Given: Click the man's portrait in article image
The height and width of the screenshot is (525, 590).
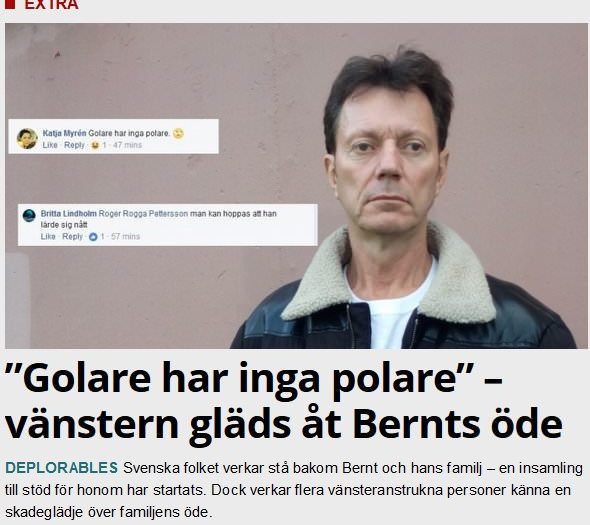Looking at the screenshot, I should tap(403, 199).
